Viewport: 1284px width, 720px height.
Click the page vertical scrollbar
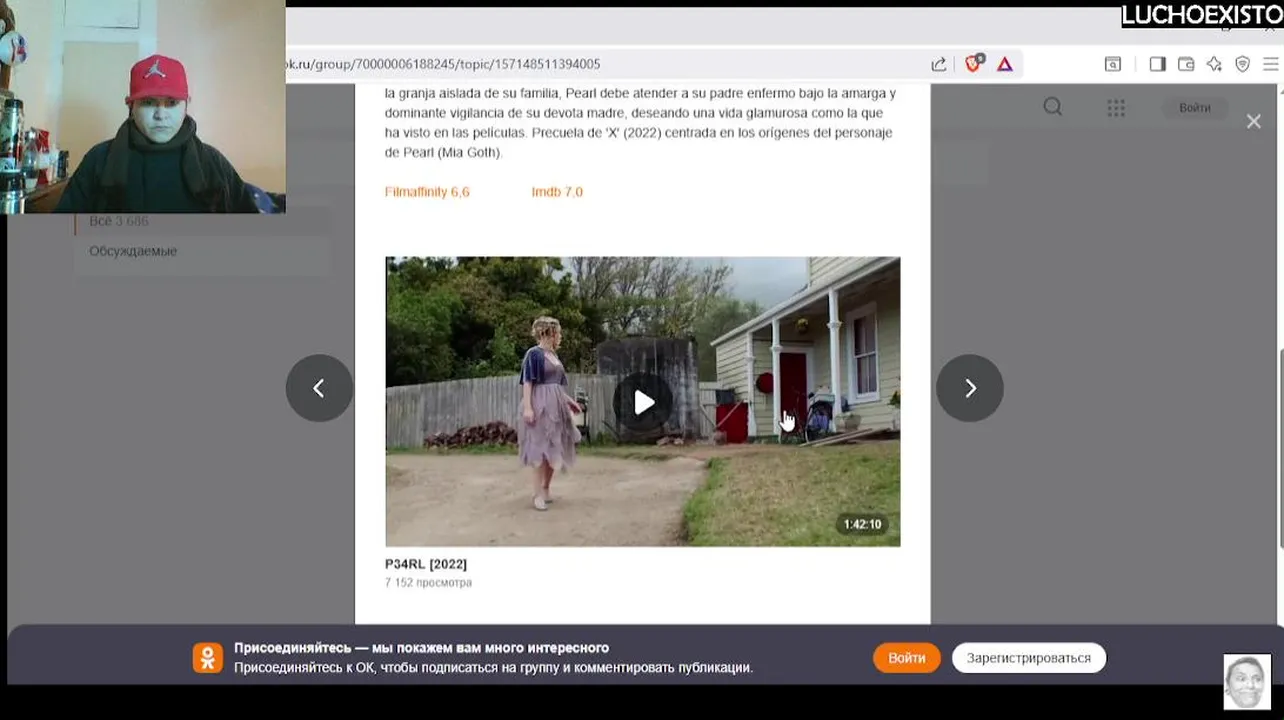pos(1280,450)
